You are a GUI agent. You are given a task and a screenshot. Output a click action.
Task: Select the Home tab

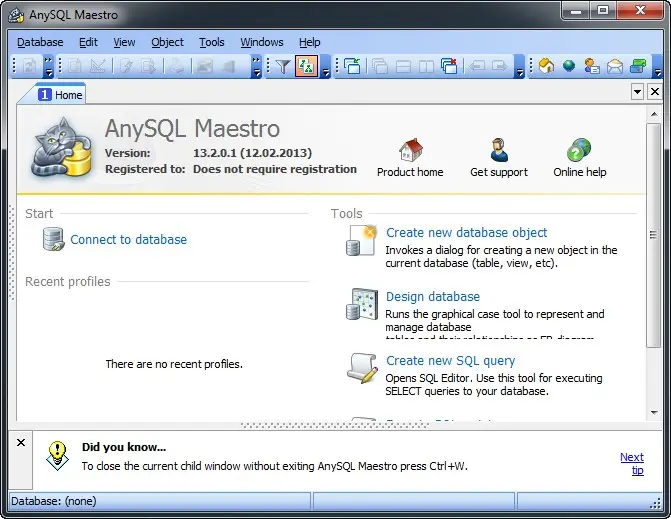click(60, 95)
